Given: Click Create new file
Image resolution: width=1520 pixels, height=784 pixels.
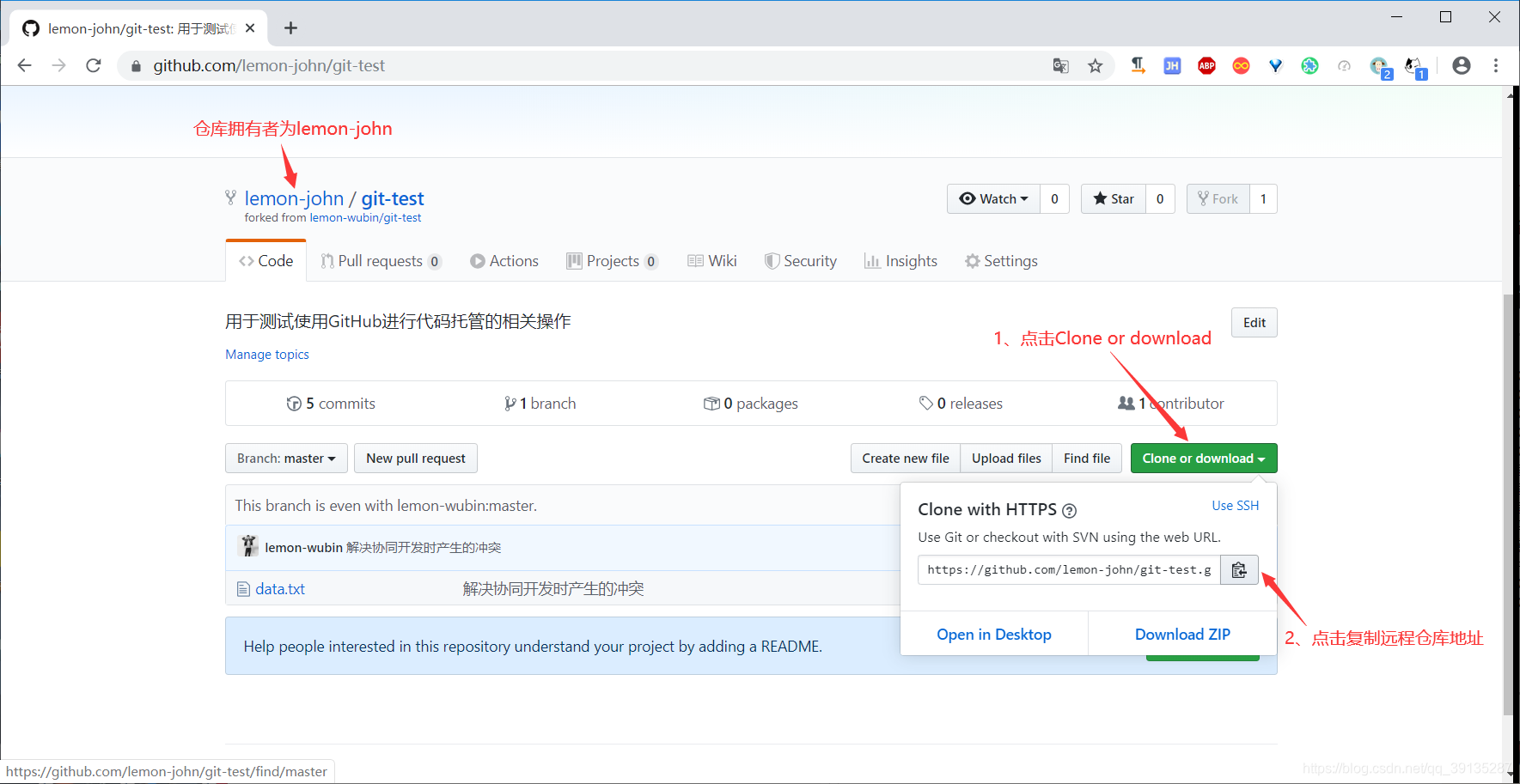Looking at the screenshot, I should pyautogui.click(x=906, y=459).
